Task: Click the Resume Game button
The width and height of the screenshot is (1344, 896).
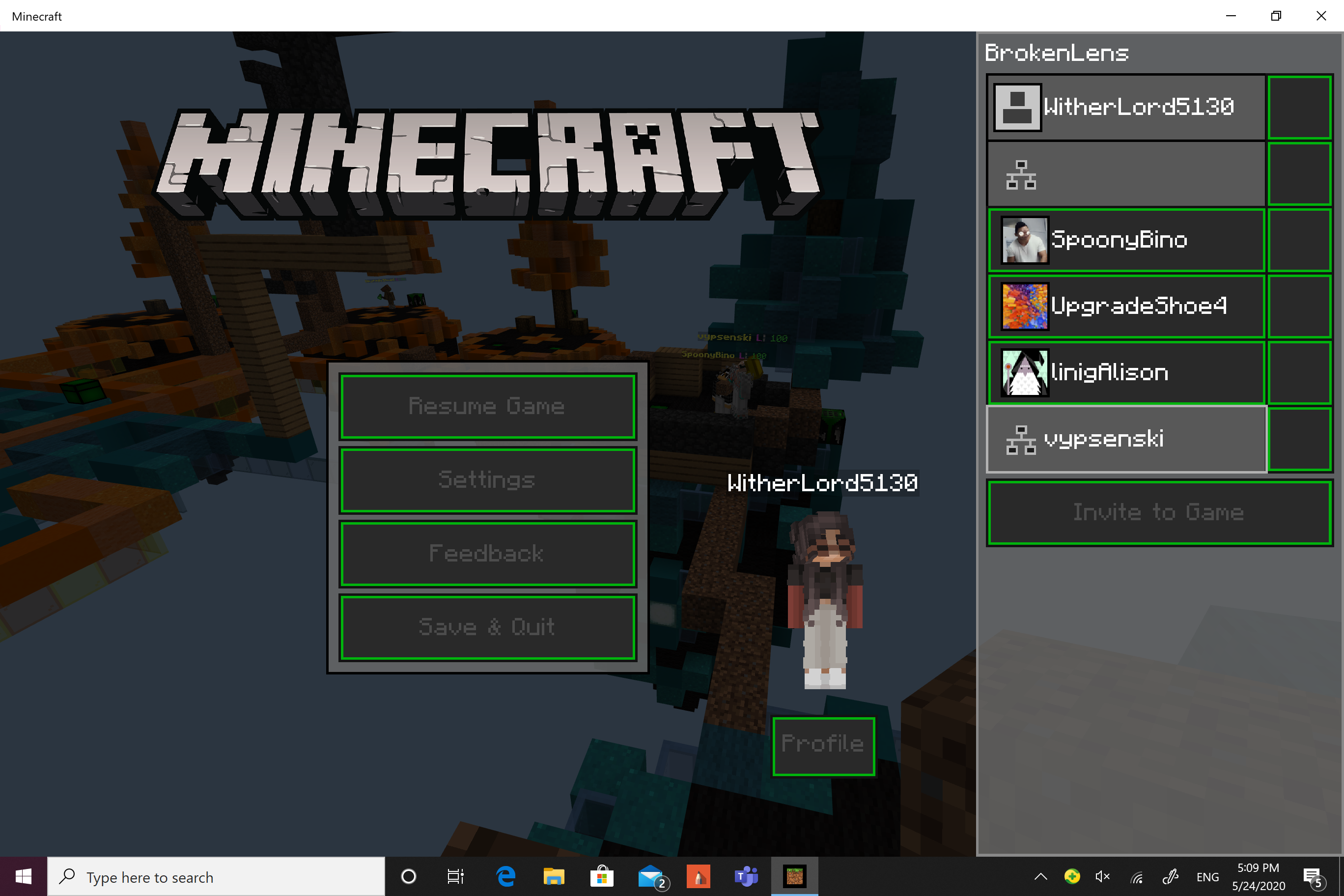Action: pyautogui.click(x=487, y=406)
